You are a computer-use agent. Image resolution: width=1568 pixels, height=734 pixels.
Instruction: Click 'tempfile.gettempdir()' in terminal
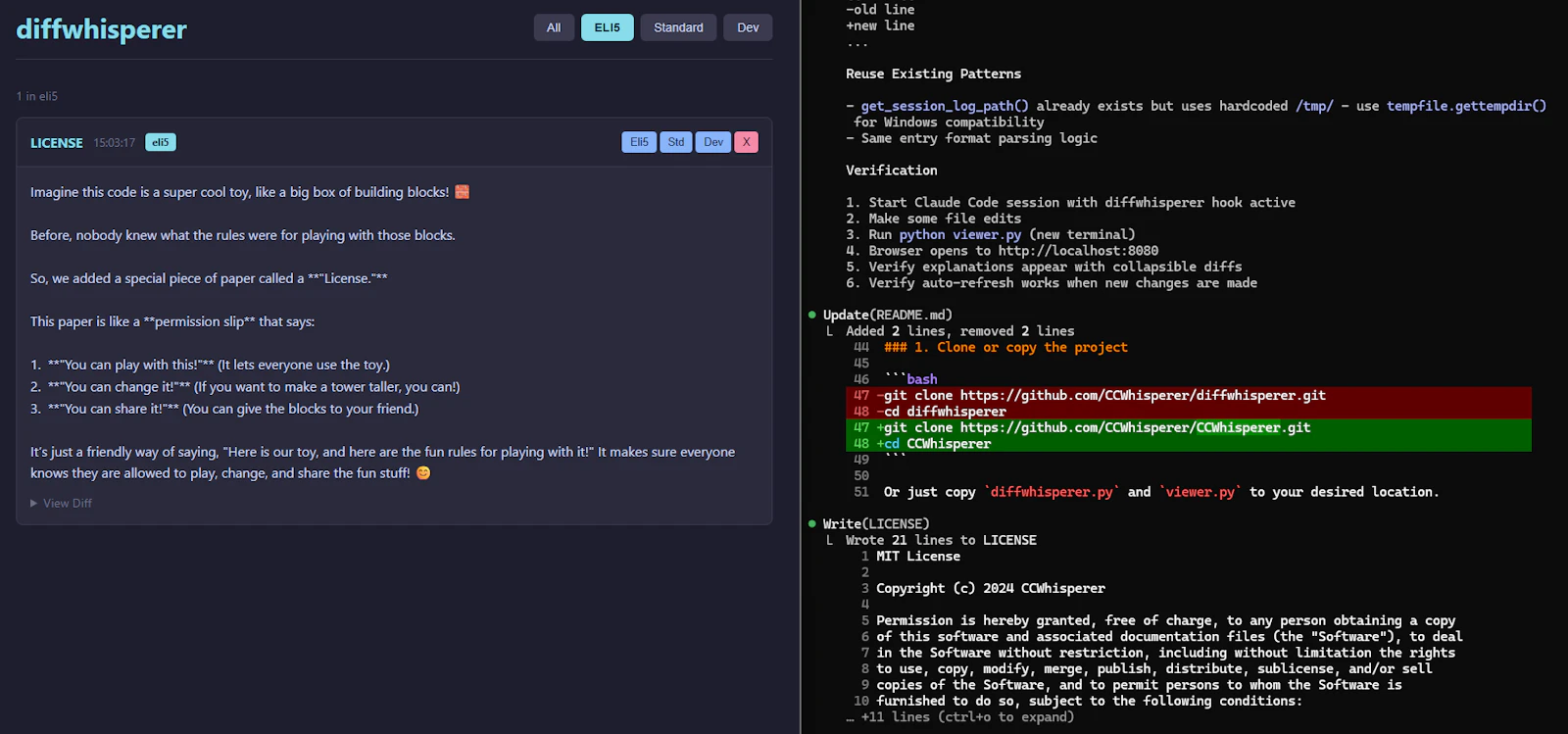pyautogui.click(x=1466, y=106)
